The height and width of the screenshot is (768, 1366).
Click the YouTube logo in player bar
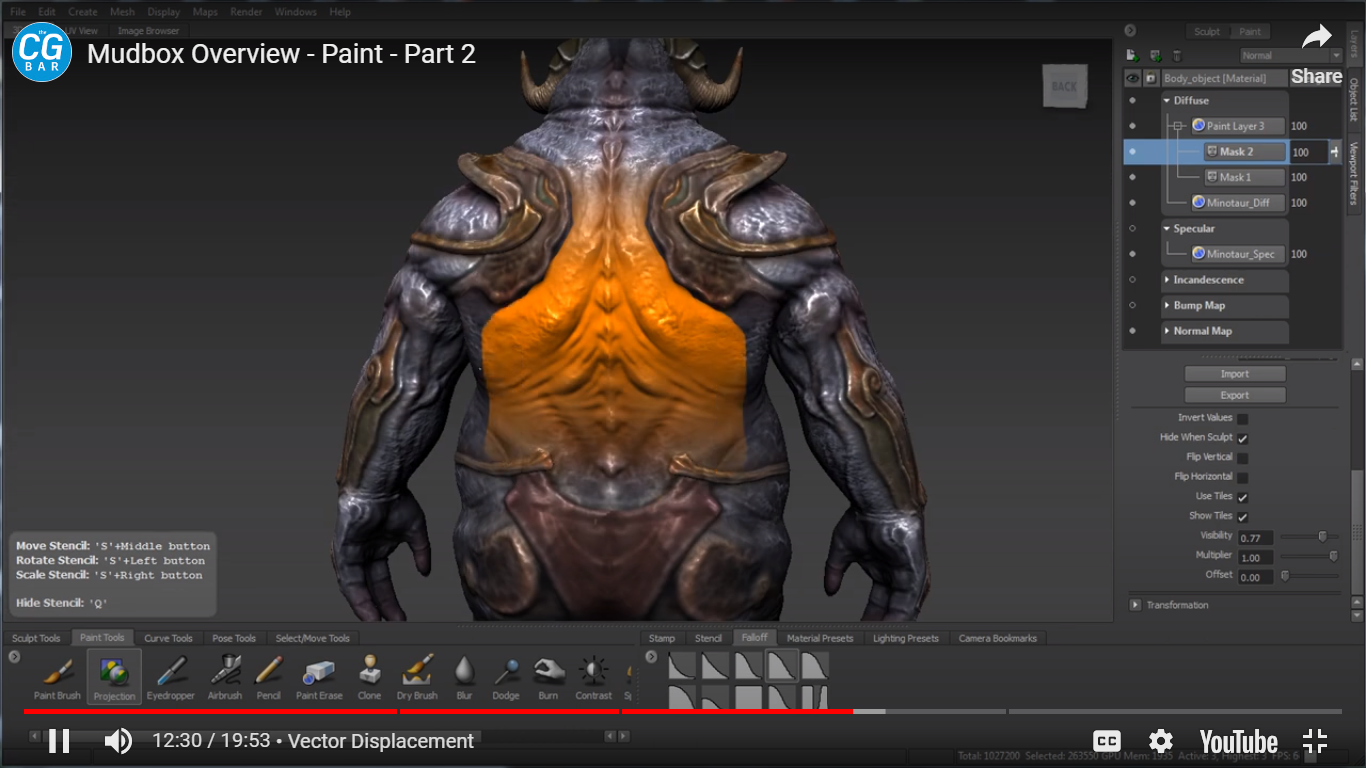[x=1238, y=741]
